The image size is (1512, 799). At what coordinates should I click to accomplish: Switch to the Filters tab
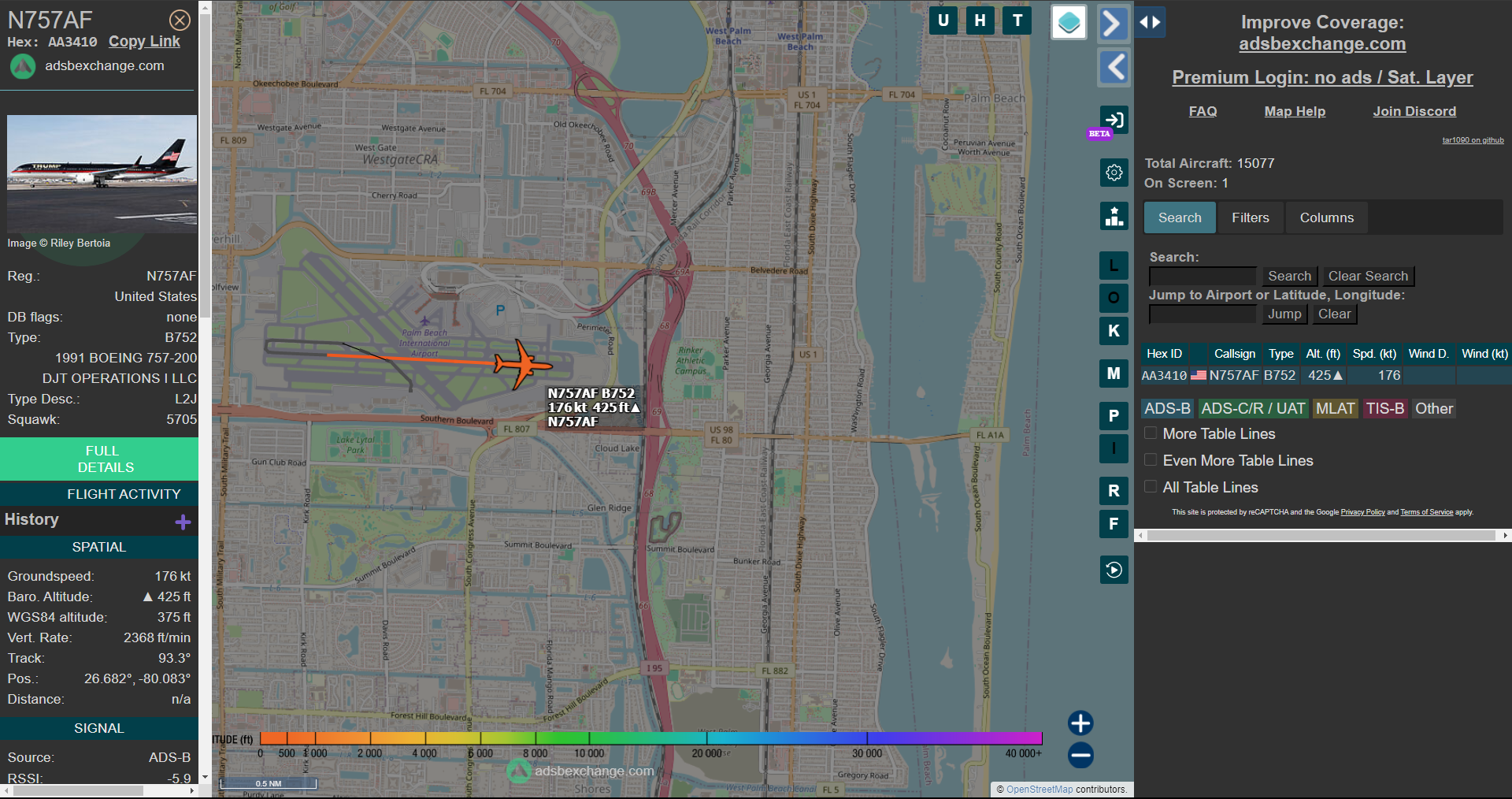[1251, 217]
